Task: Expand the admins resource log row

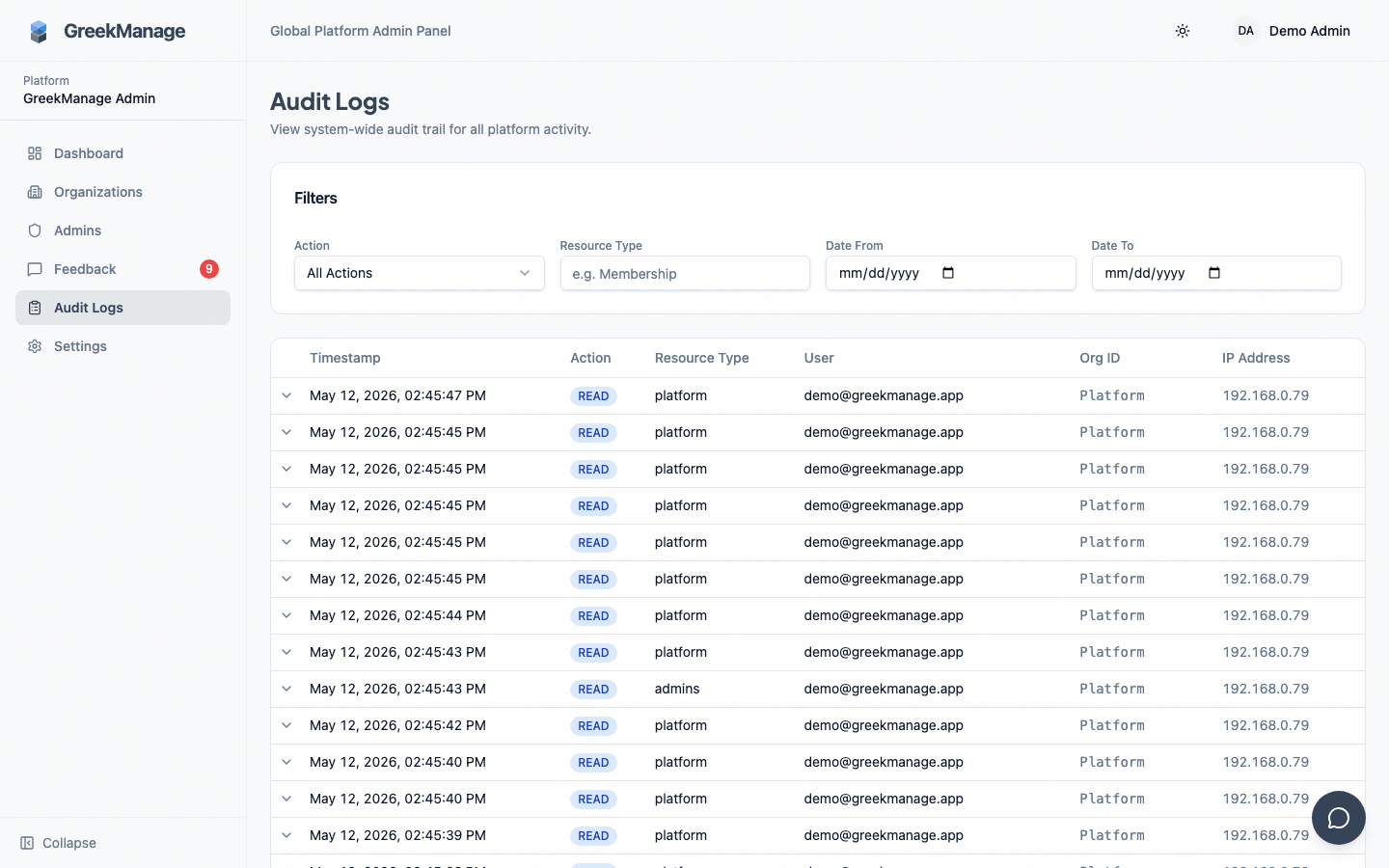Action: tap(286, 689)
